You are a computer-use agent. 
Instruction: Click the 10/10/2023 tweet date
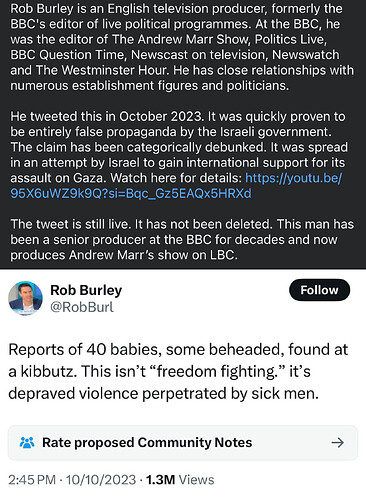click(101, 480)
